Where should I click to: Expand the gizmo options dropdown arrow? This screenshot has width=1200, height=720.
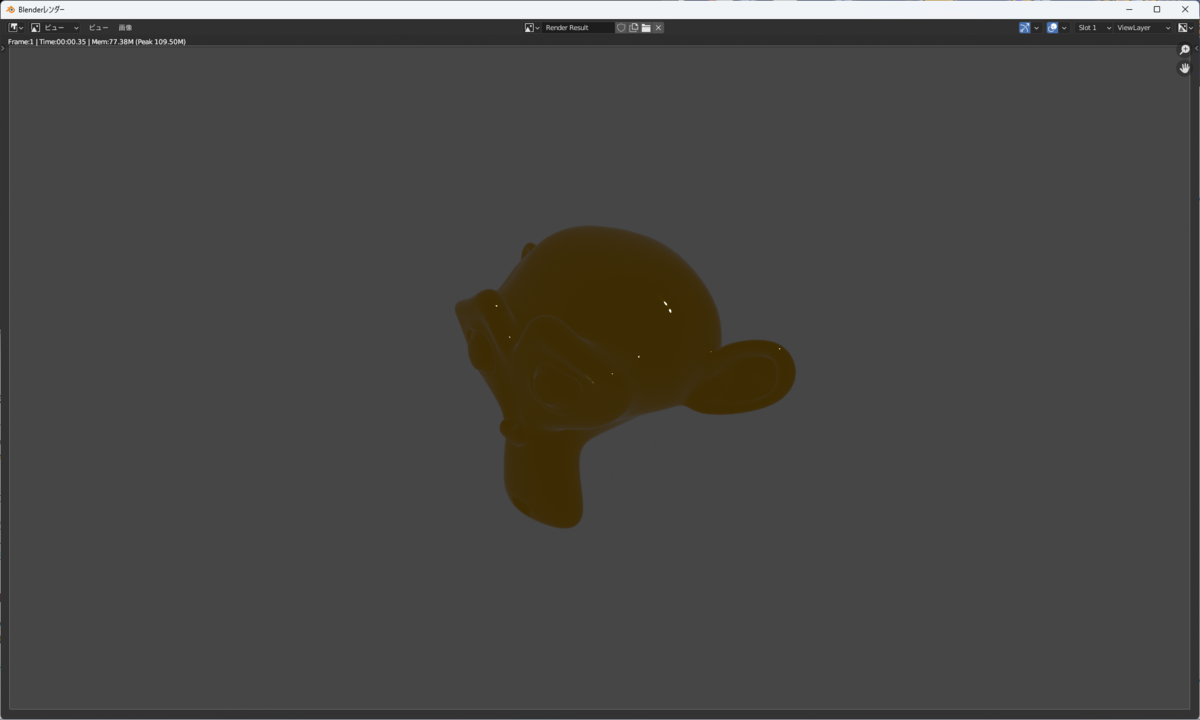click(x=1036, y=28)
